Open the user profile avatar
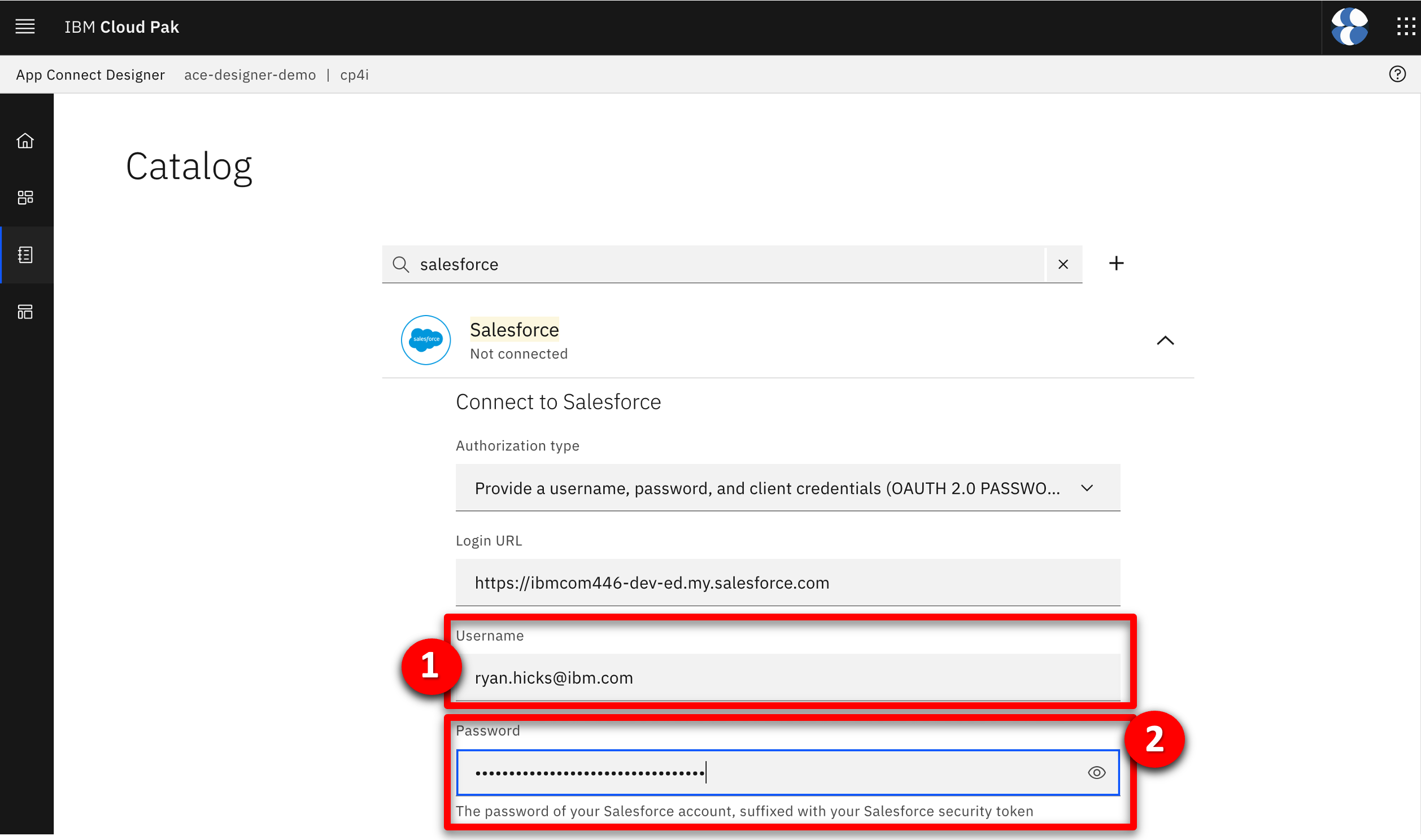1421x840 pixels. tap(1349, 27)
